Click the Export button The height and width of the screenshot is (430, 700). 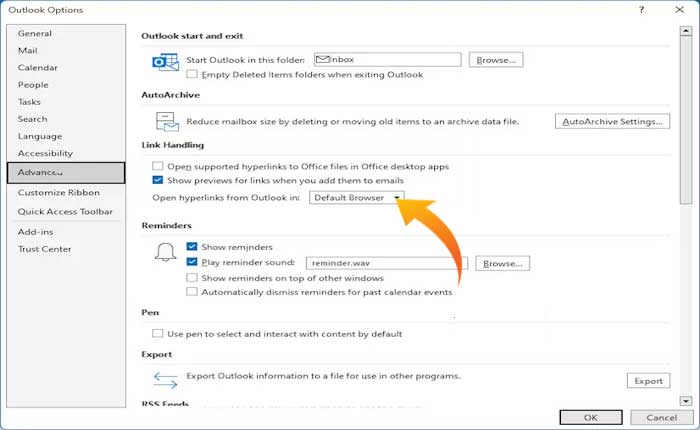[x=648, y=381]
